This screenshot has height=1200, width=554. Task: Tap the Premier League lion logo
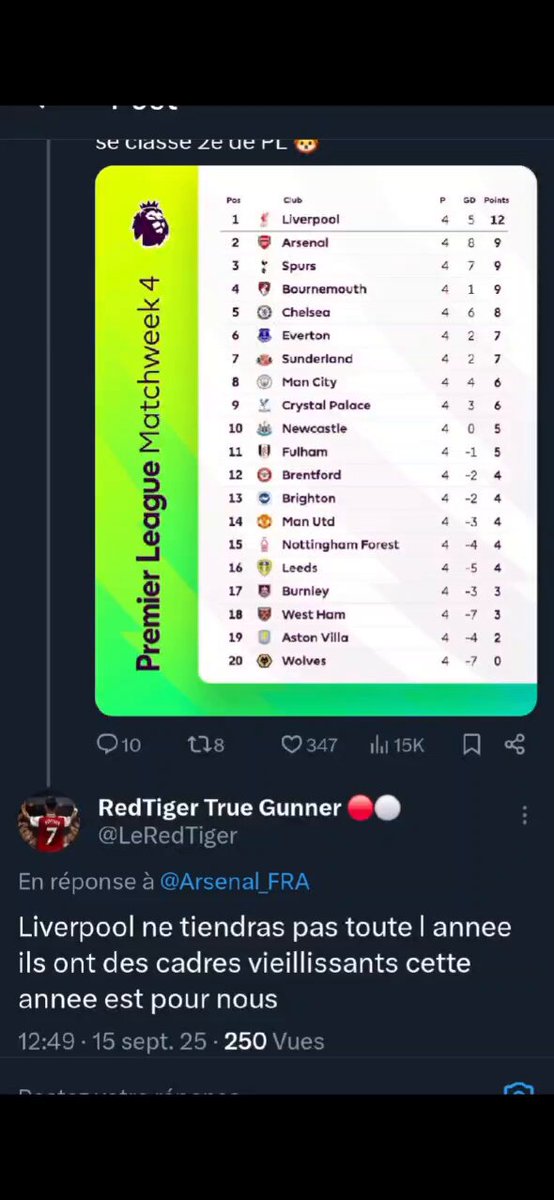point(149,223)
